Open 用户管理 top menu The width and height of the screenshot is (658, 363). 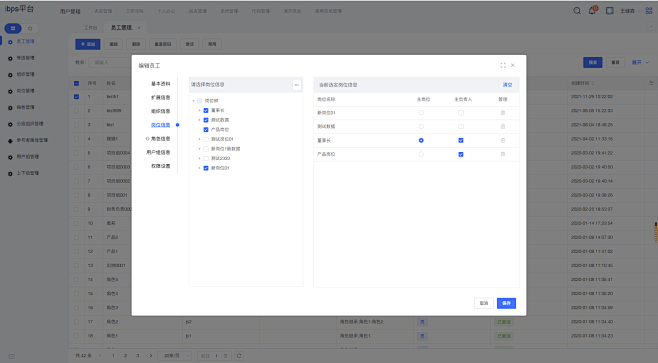coord(70,11)
